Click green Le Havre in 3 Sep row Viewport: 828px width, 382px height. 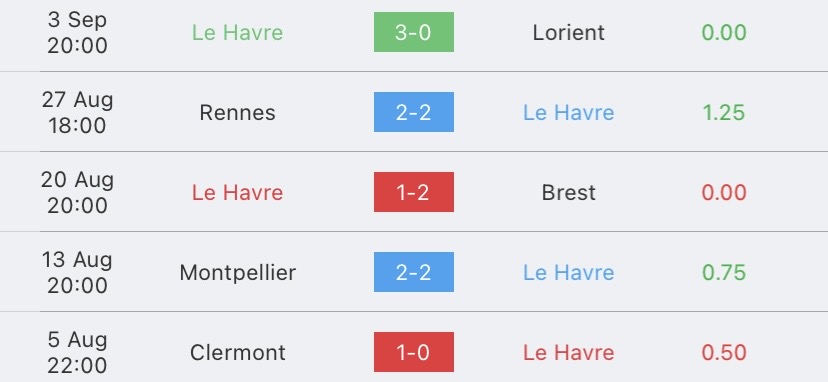238,33
